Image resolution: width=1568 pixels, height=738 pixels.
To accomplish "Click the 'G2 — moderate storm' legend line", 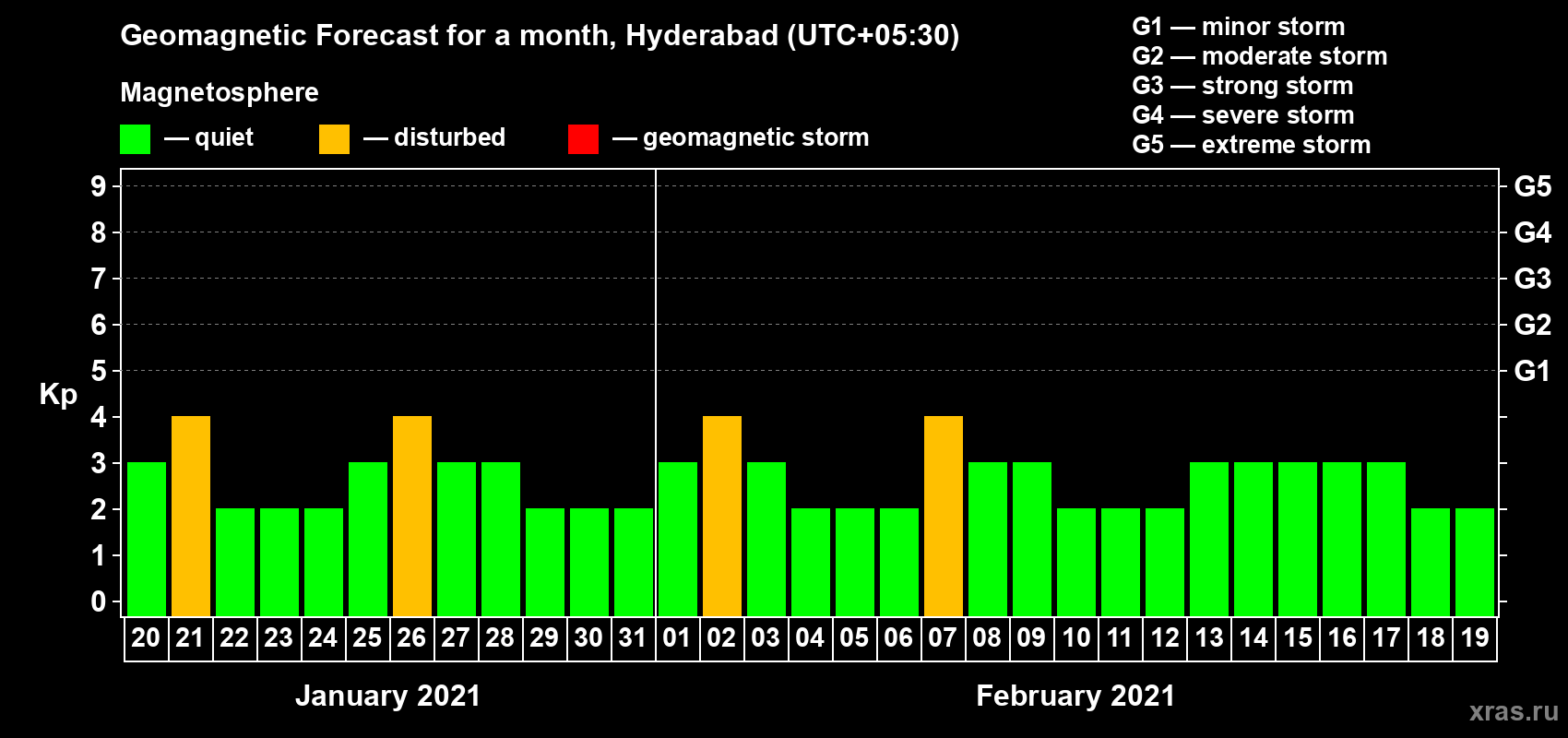I will tap(1260, 56).
